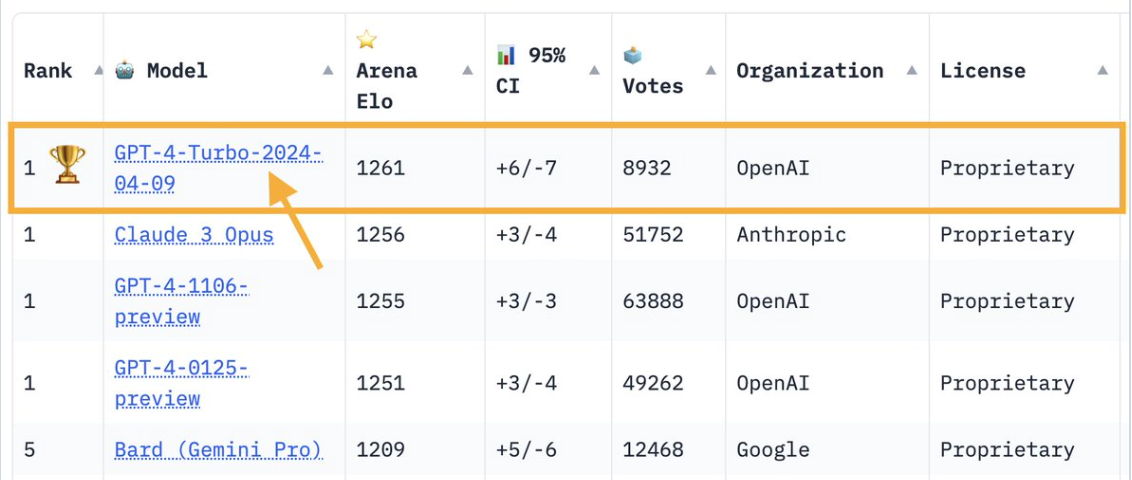1132x480 pixels.
Task: Click the star icon above Arena Elo
Action: coord(367,39)
